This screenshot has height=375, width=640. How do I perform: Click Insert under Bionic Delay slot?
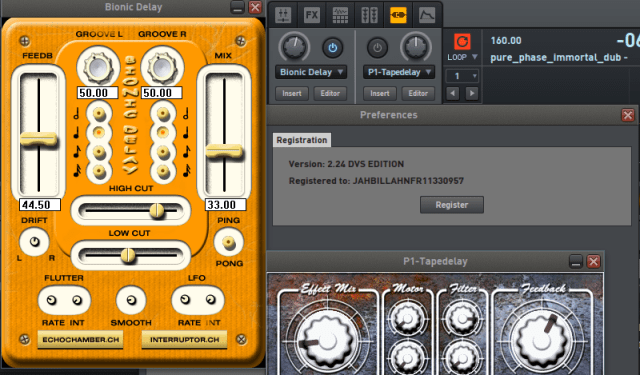tap(291, 93)
